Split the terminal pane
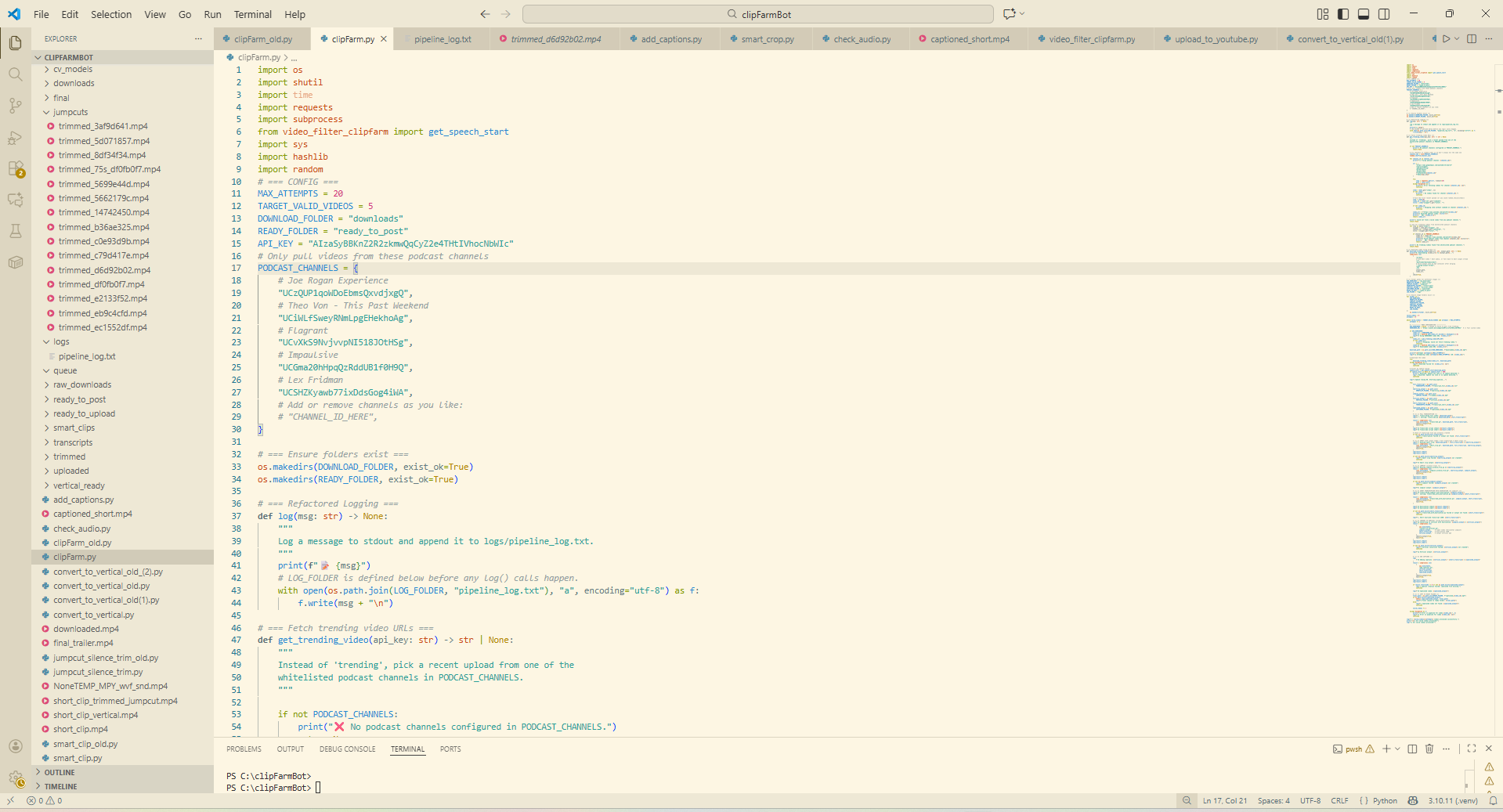Image resolution: width=1503 pixels, height=812 pixels. click(x=1411, y=749)
